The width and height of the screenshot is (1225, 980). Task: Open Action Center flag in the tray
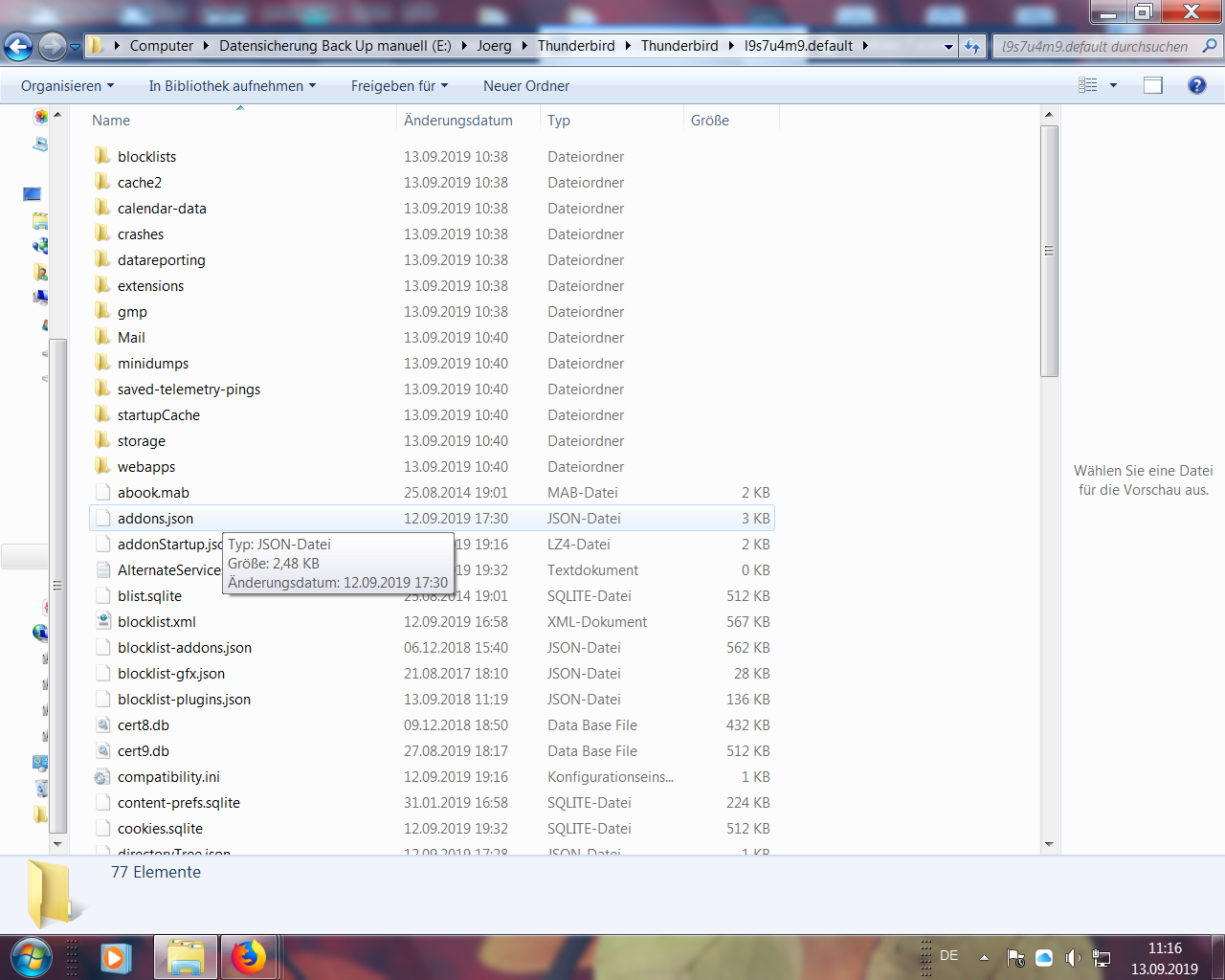pos(1015,958)
